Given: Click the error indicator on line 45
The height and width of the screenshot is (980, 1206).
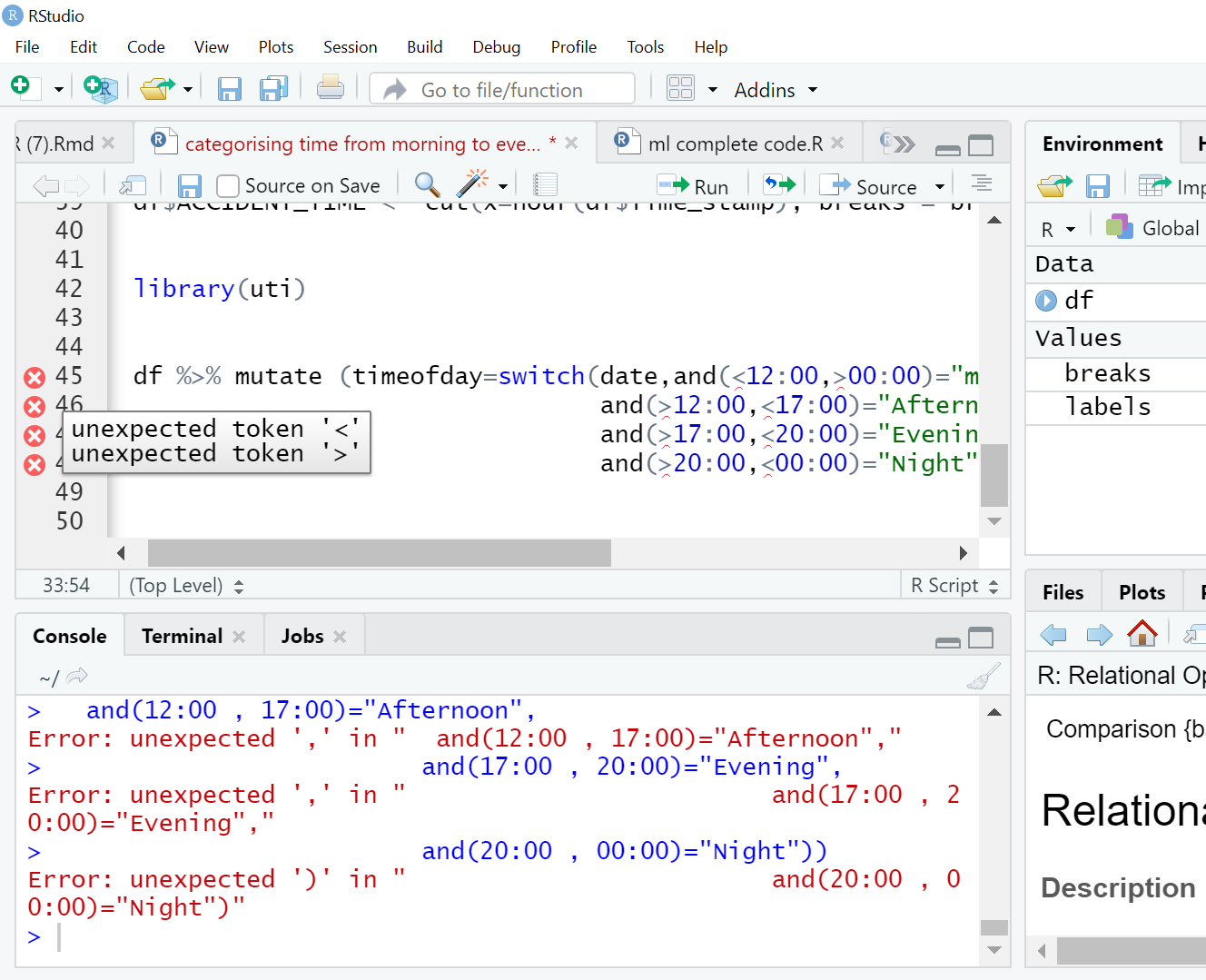Looking at the screenshot, I should coord(34,376).
